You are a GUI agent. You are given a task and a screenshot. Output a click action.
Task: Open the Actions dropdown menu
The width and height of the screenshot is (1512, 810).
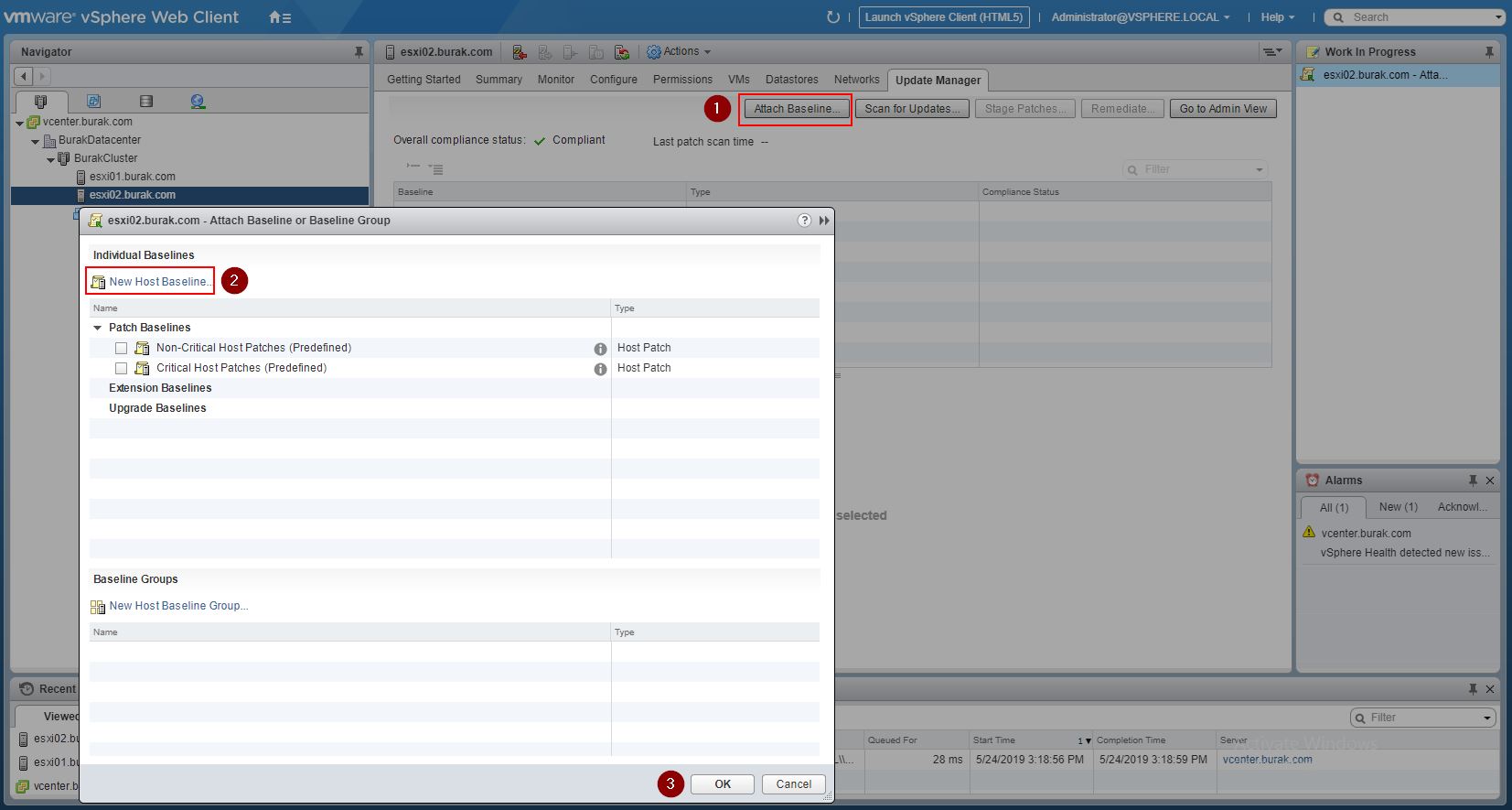pos(679,52)
